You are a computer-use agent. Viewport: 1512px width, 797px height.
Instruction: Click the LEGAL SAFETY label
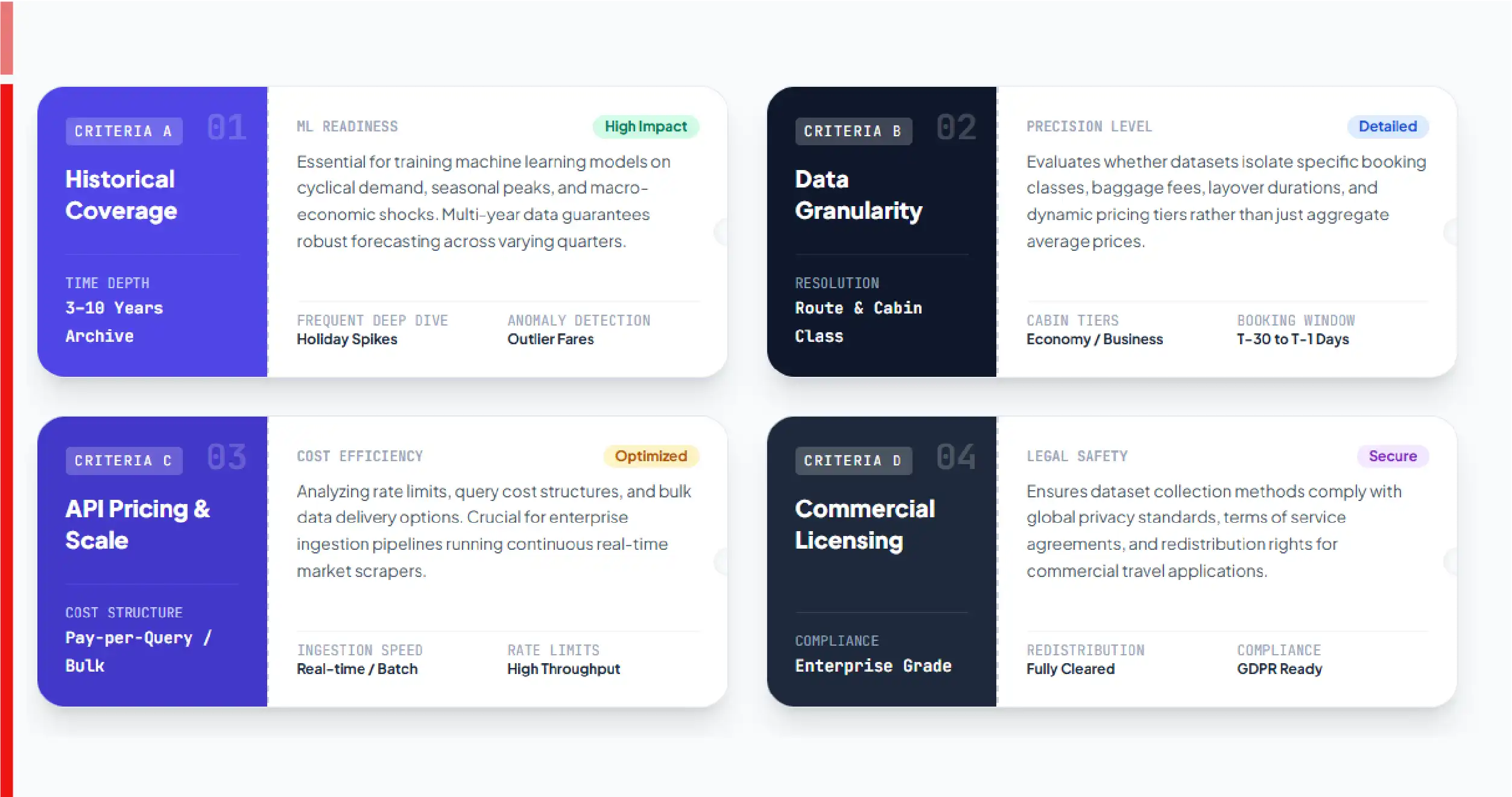(x=1077, y=456)
